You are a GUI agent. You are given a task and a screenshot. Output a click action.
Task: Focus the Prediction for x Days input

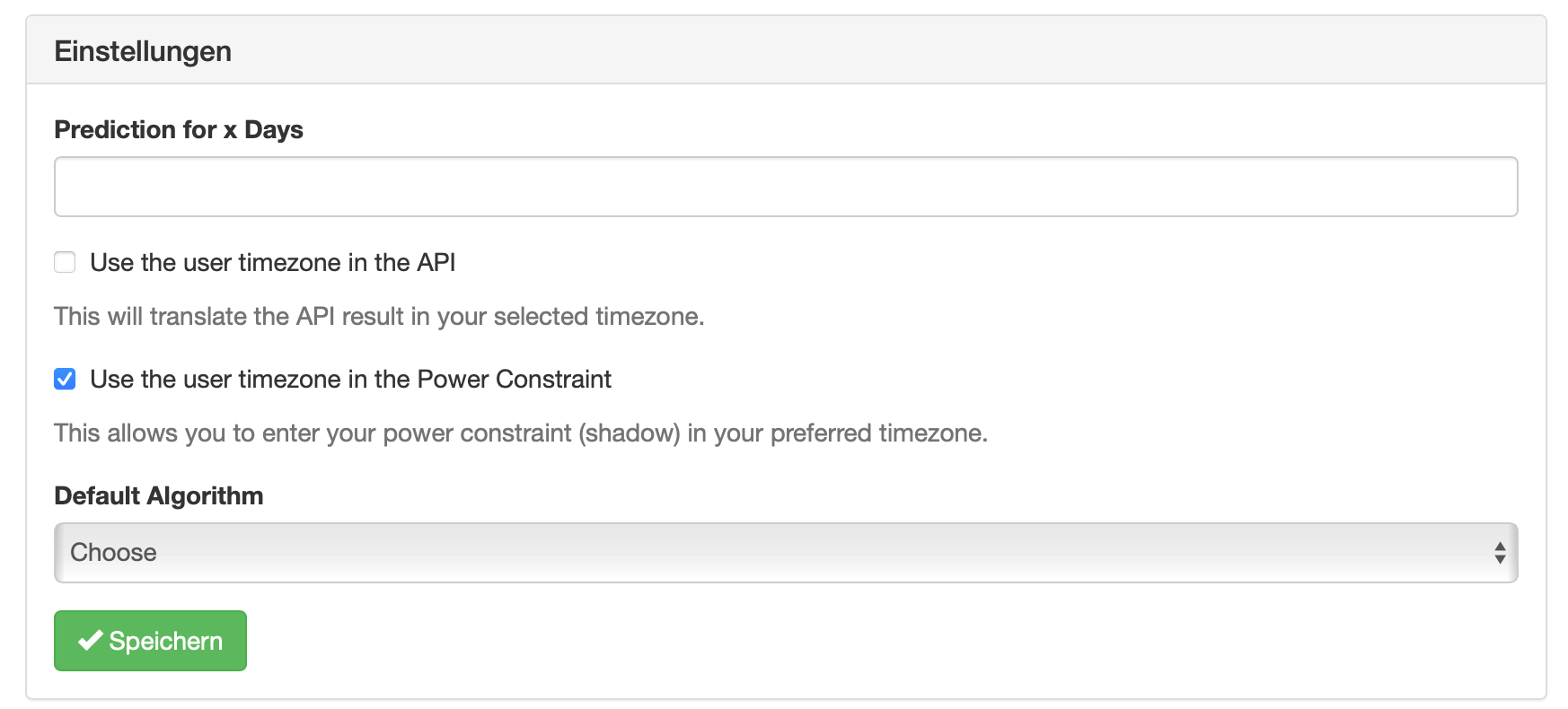[785, 187]
